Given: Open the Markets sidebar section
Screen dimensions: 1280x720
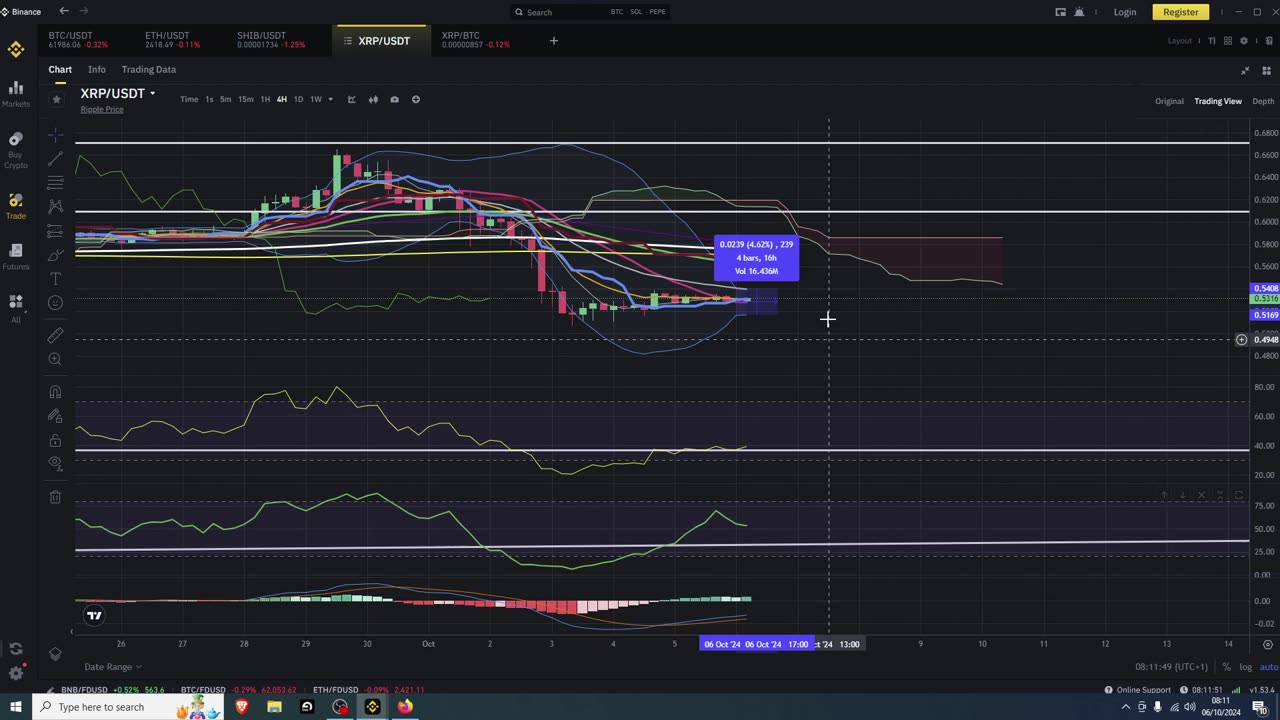Looking at the screenshot, I should tap(16, 93).
